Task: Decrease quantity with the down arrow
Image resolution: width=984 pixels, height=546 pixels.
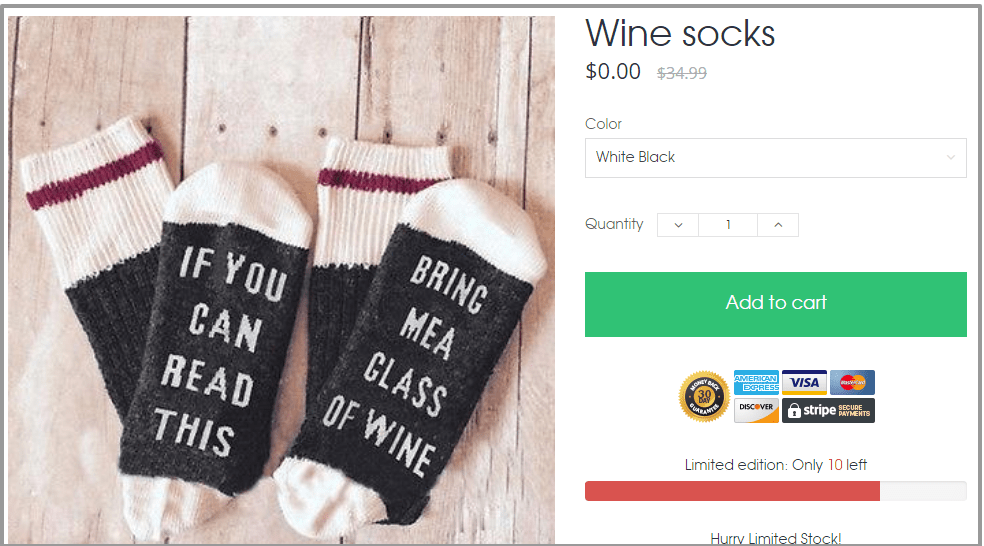Action: (678, 225)
